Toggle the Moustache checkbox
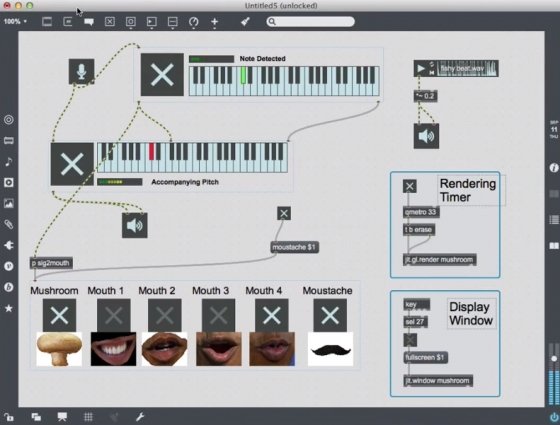The width and height of the screenshot is (560, 425). [330, 315]
